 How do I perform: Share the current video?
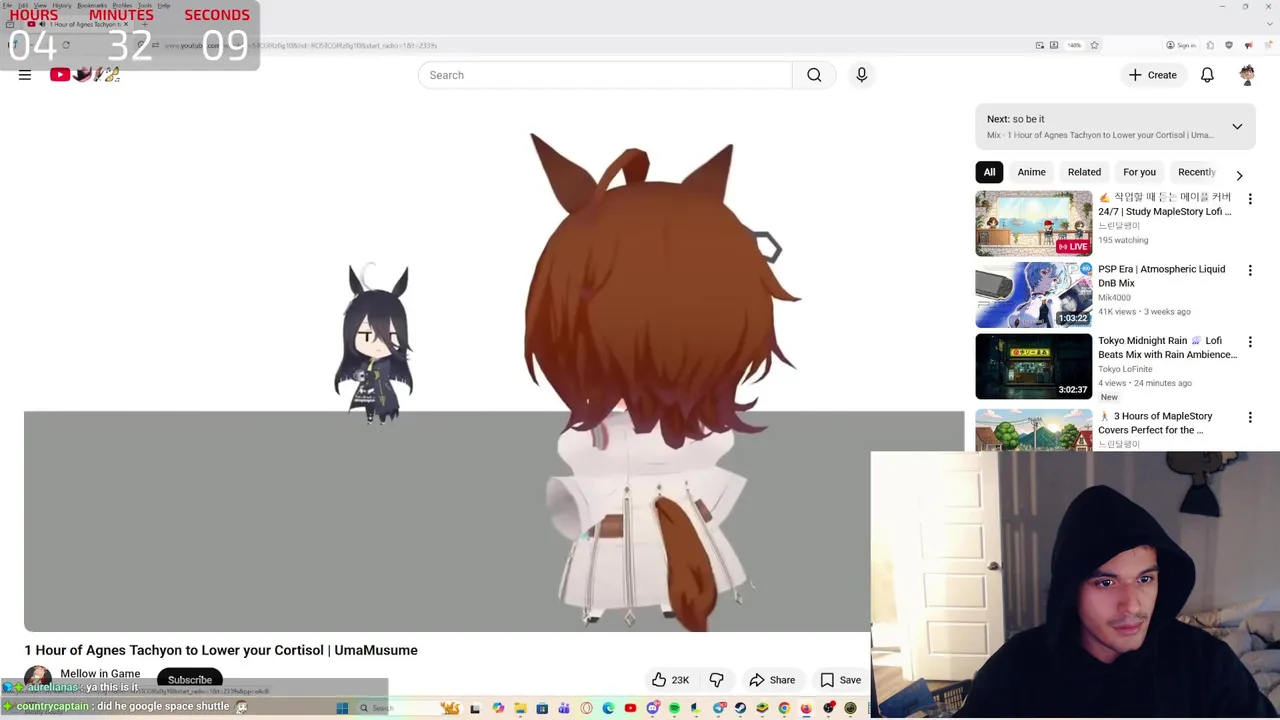point(772,680)
